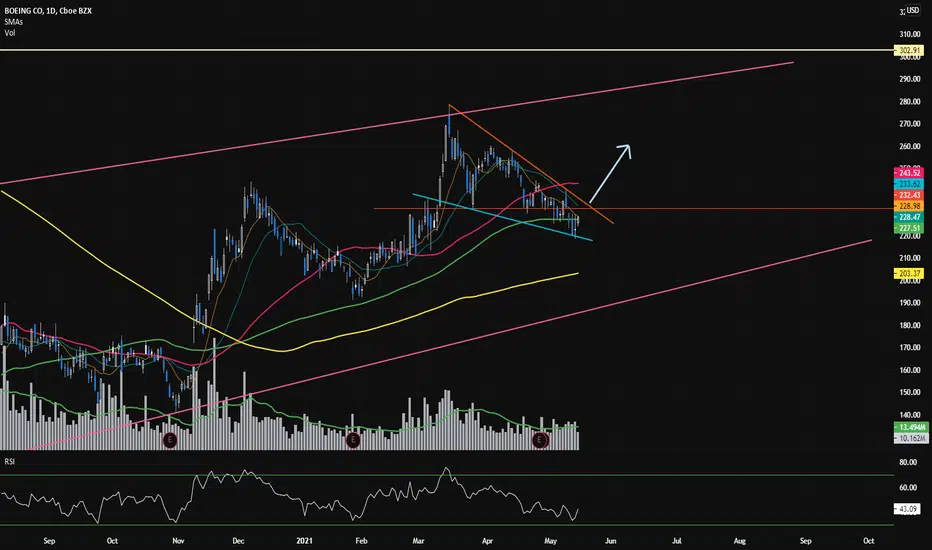Screen dimensions: 932x550
Task: Select the SMAs indicator legend label
Action: click(14, 22)
